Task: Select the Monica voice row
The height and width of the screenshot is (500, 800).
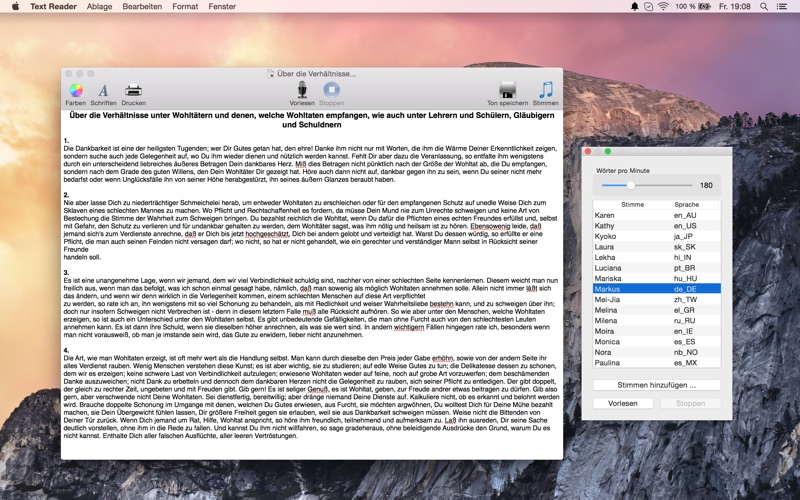Action: 657,341
